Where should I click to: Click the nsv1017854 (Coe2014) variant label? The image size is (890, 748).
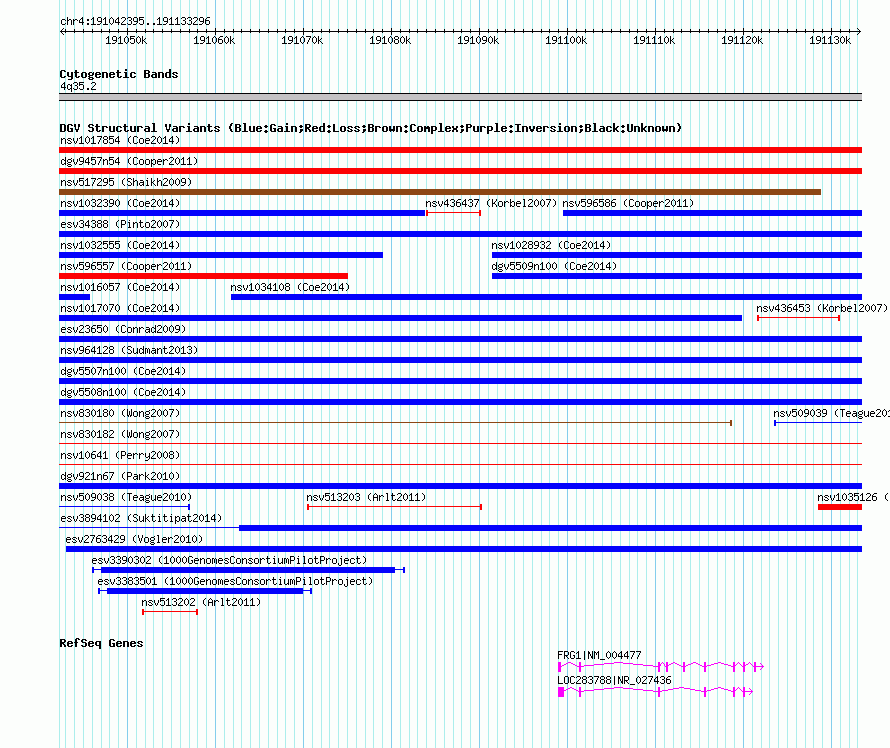click(x=120, y=140)
